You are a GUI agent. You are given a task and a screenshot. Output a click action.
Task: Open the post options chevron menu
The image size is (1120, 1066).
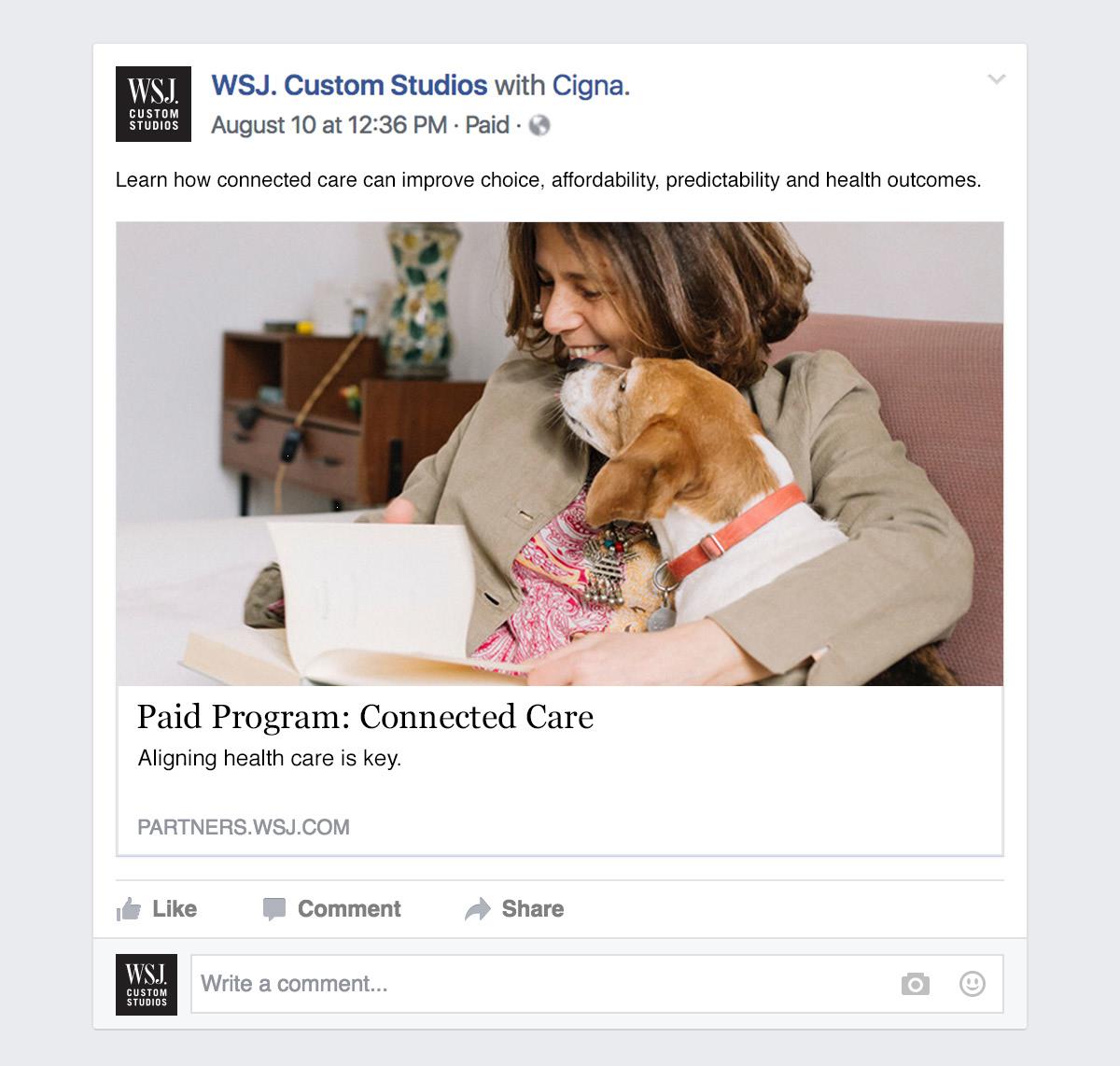click(x=997, y=79)
